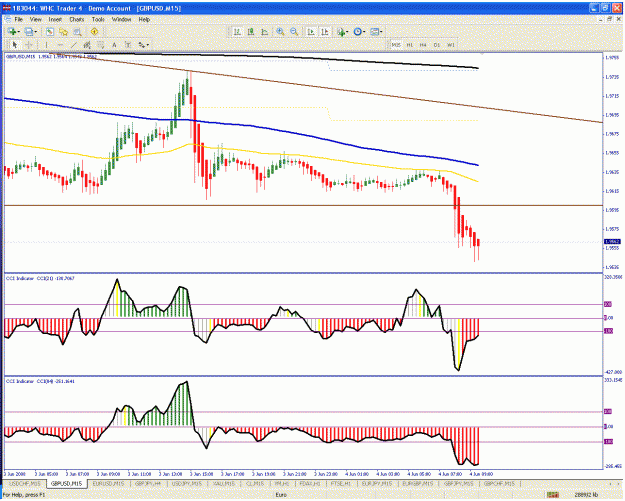Expand the Profiles dropdown arrow
The width and height of the screenshot is (625, 501).
pyautogui.click(x=36, y=32)
